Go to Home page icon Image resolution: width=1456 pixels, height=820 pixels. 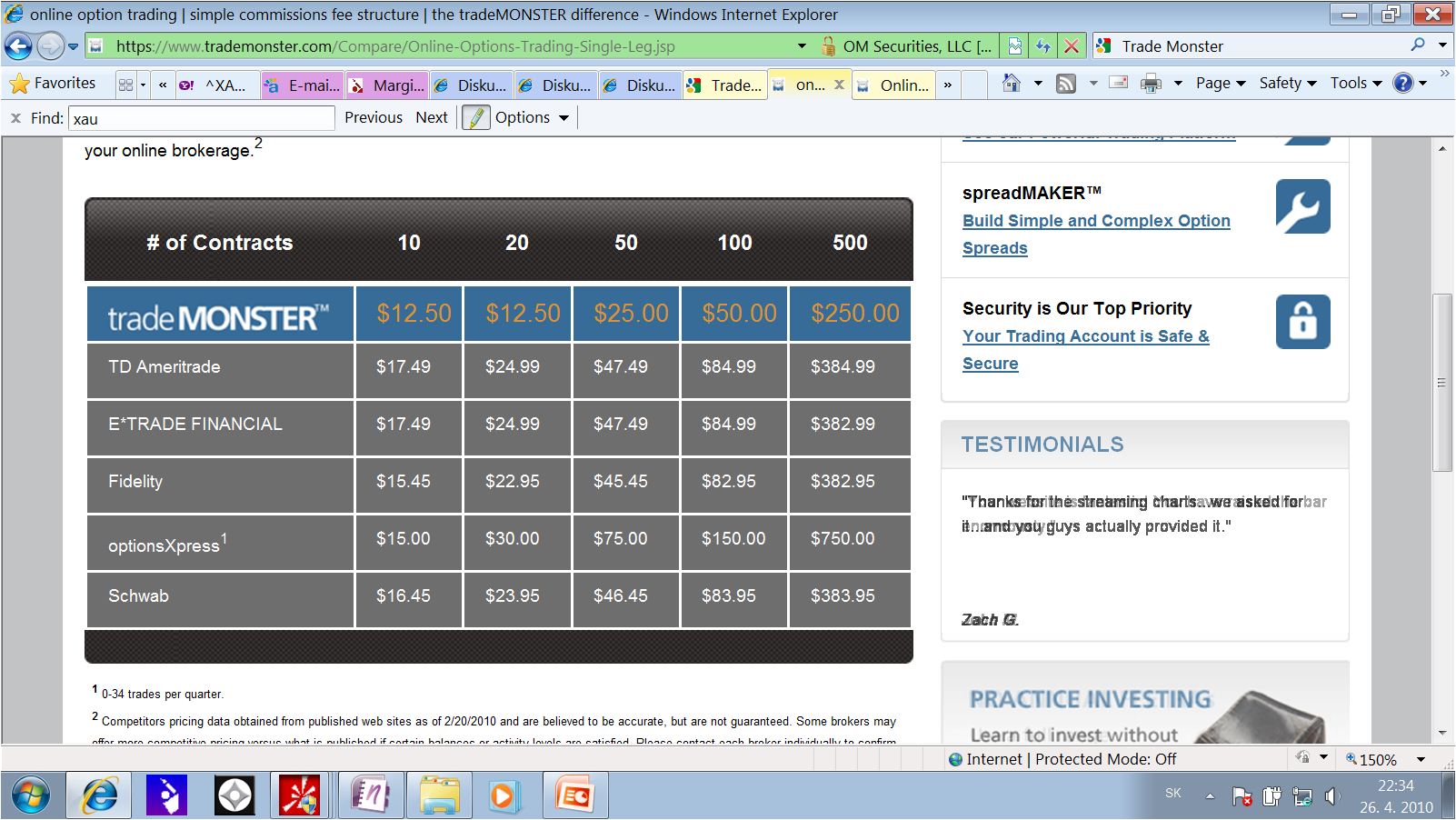tap(1012, 84)
